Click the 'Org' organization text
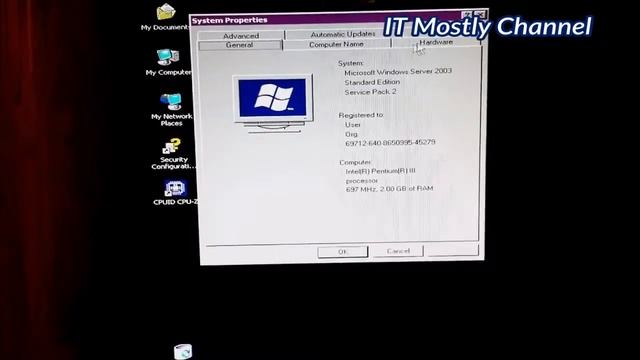 (351, 134)
